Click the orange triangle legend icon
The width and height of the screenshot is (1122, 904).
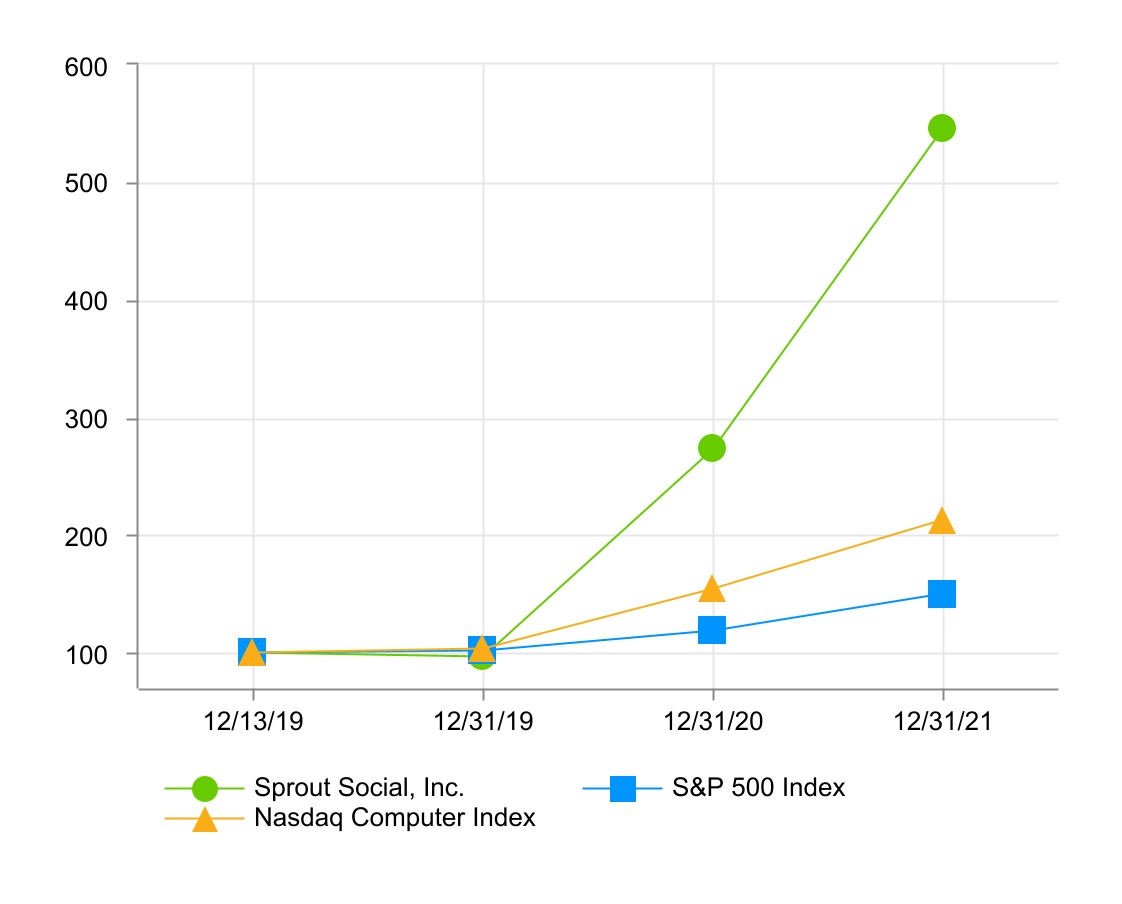204,820
